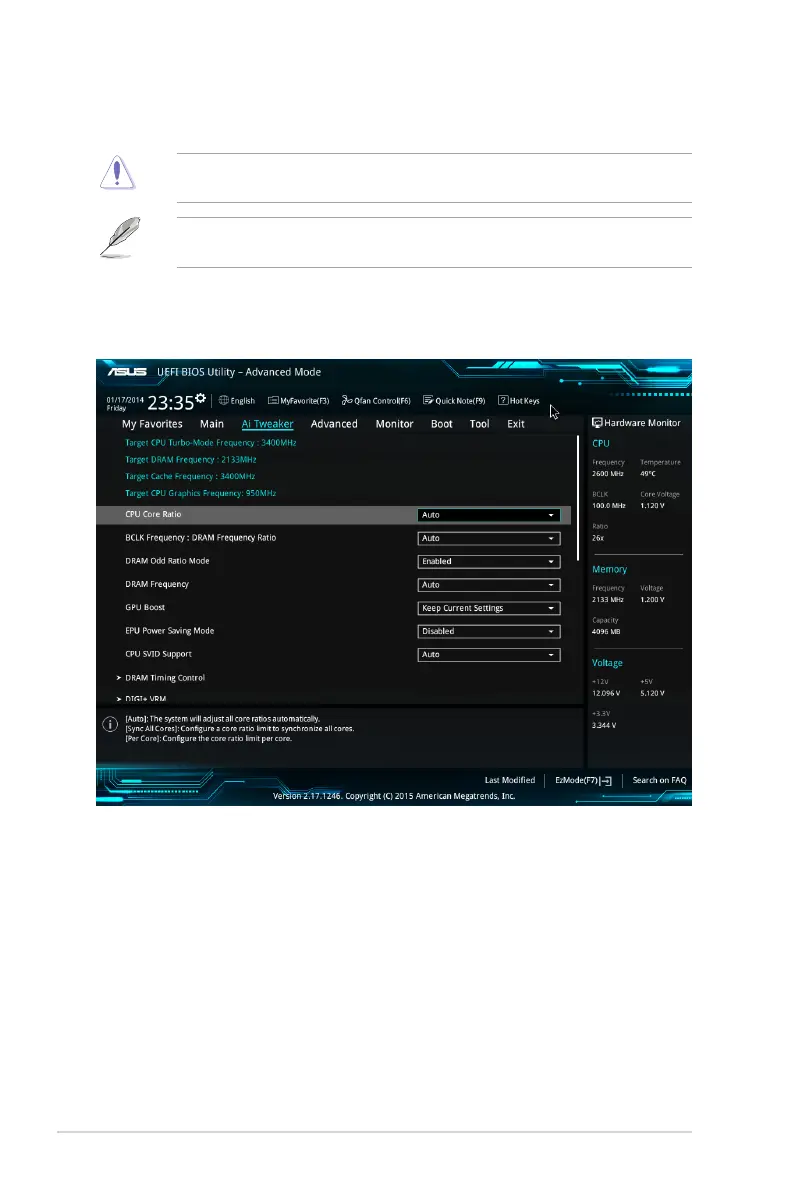794x1196 pixels.
Task: Open the DRAM Frequency dropdown
Action: tap(489, 585)
